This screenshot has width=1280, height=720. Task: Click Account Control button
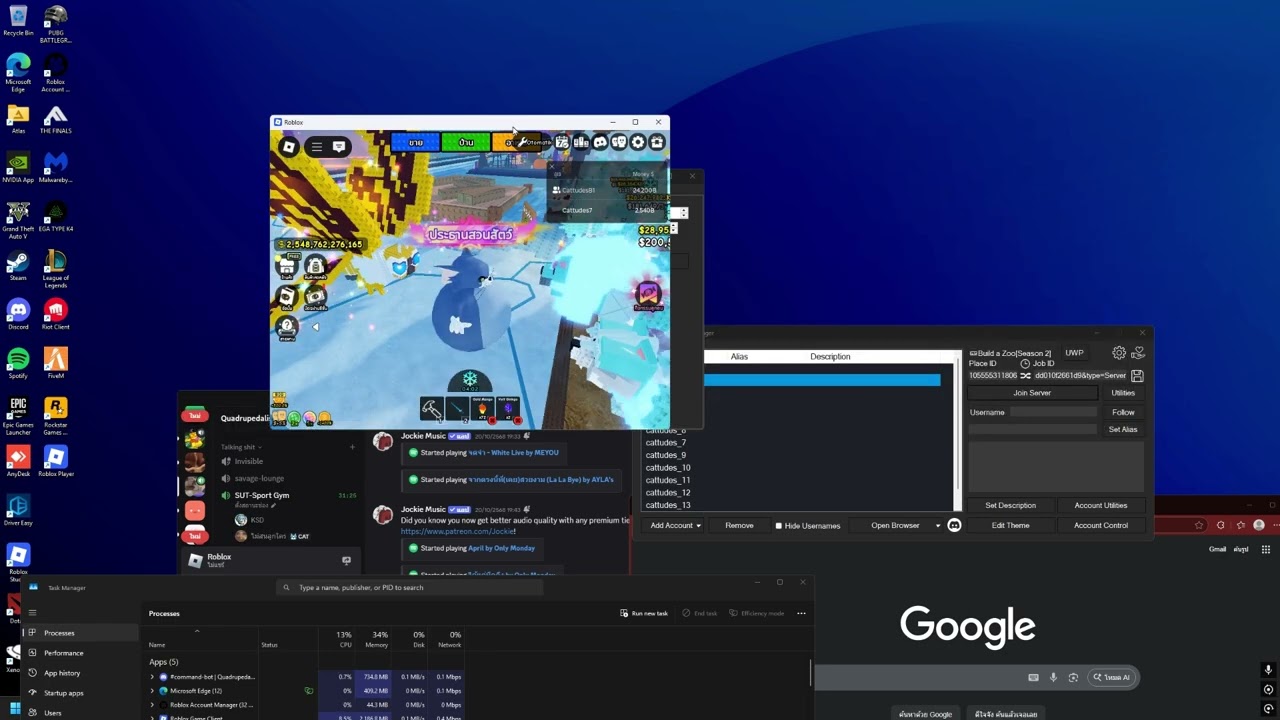[1101, 525]
